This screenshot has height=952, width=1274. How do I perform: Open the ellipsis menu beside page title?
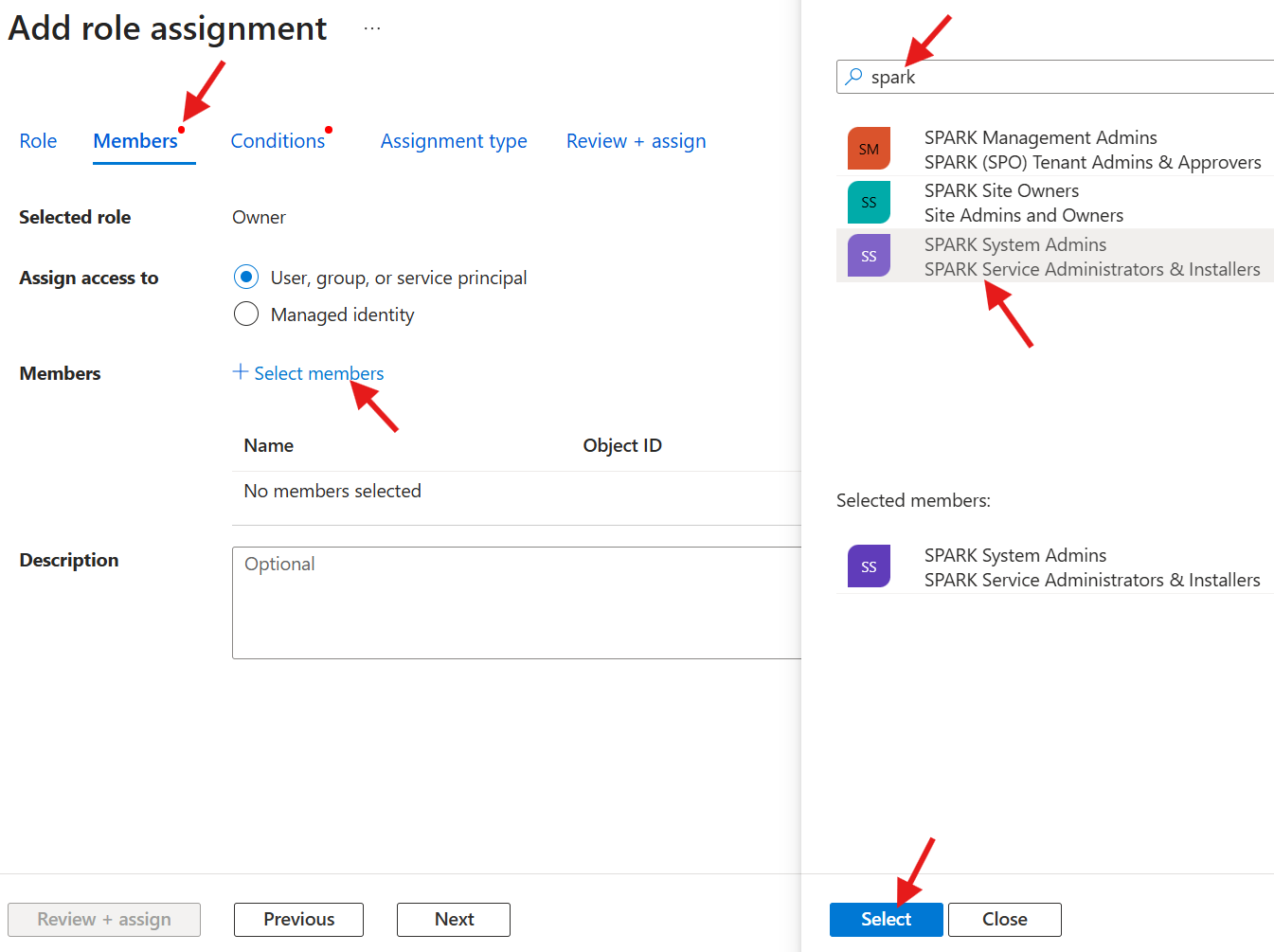tap(372, 28)
